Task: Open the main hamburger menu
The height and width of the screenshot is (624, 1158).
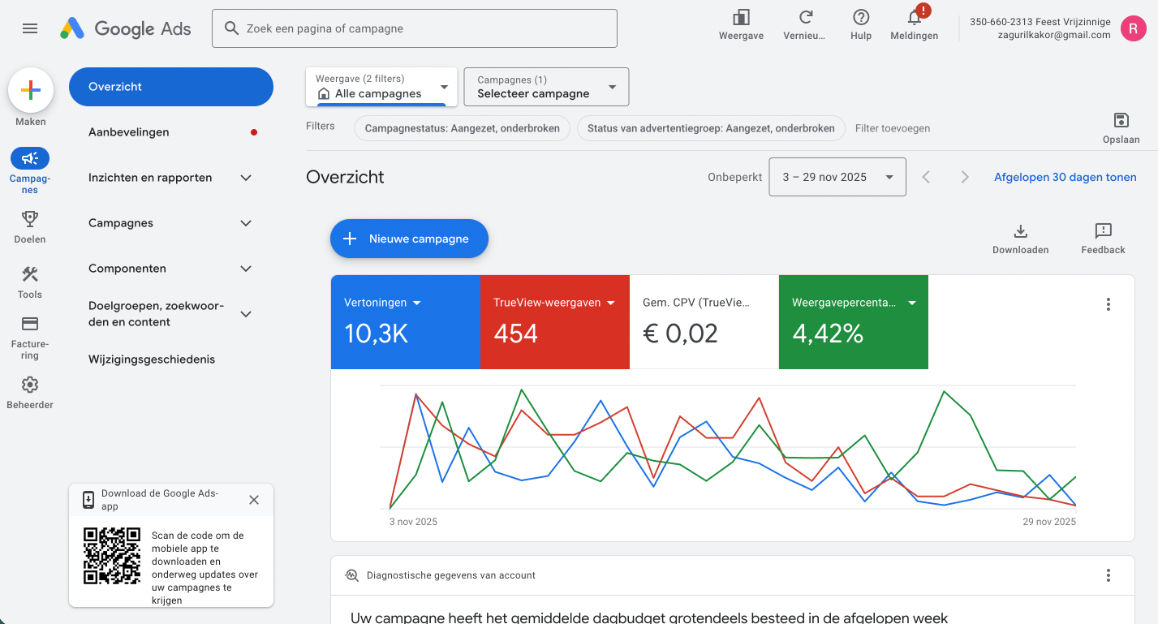Action: (x=30, y=29)
